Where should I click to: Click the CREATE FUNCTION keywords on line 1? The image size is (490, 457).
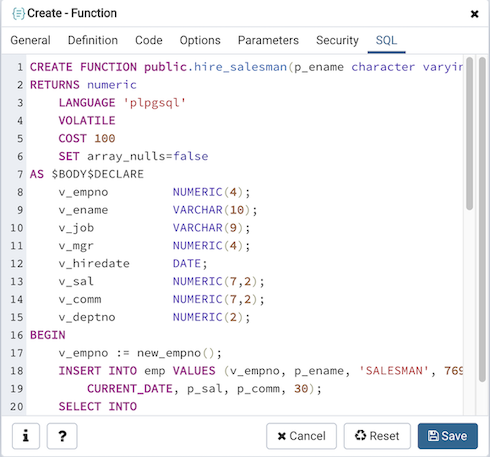pos(83,67)
